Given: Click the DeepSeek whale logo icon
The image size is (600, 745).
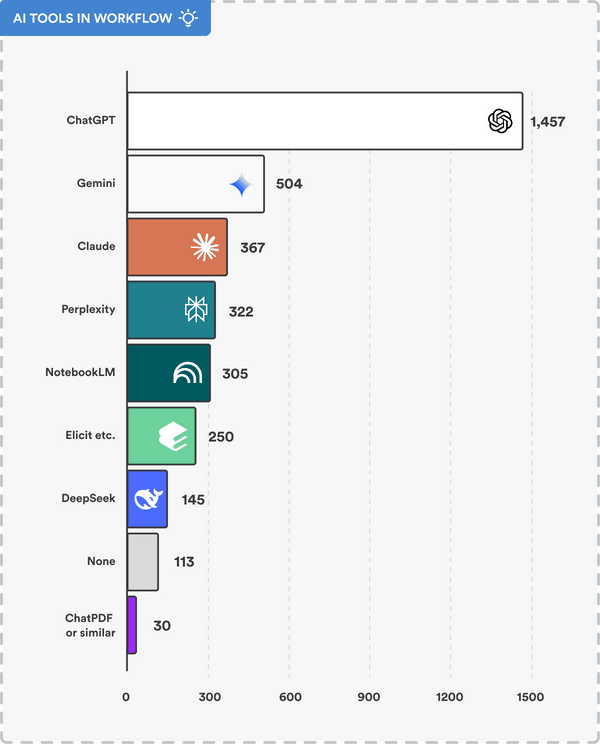Looking at the screenshot, I should pyautogui.click(x=149, y=498).
